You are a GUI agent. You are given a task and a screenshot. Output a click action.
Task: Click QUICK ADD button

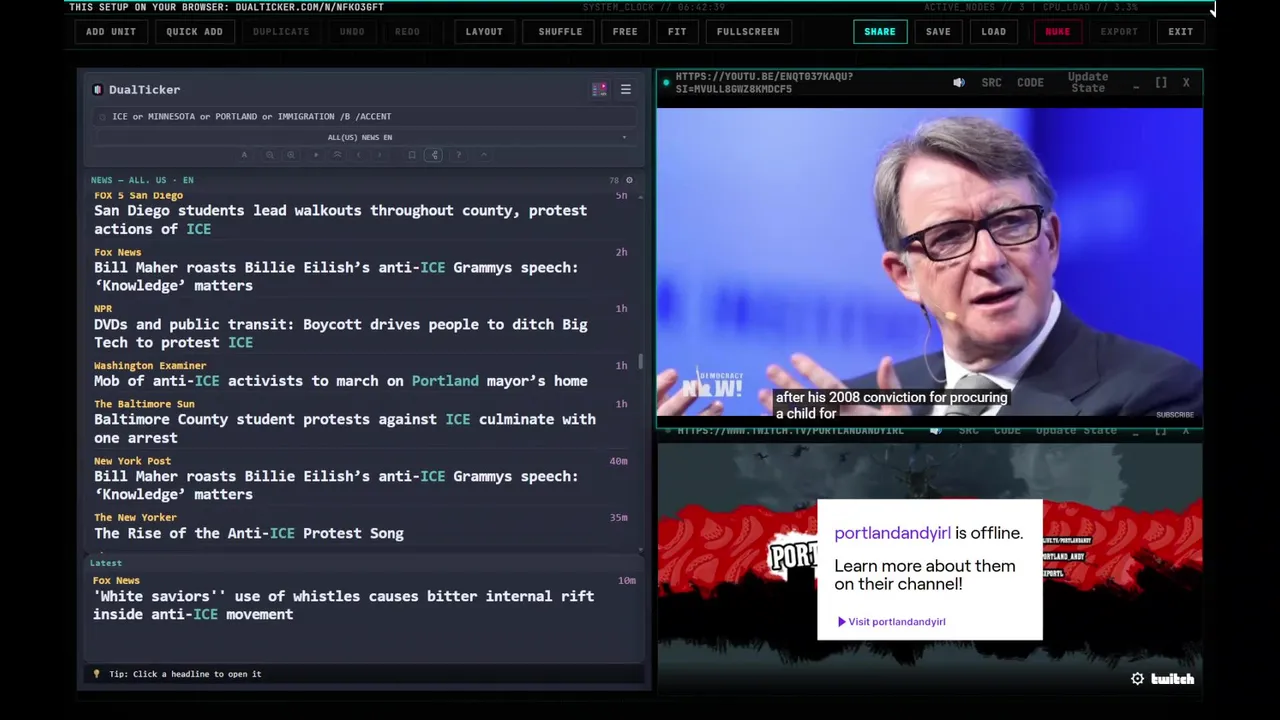(x=195, y=32)
